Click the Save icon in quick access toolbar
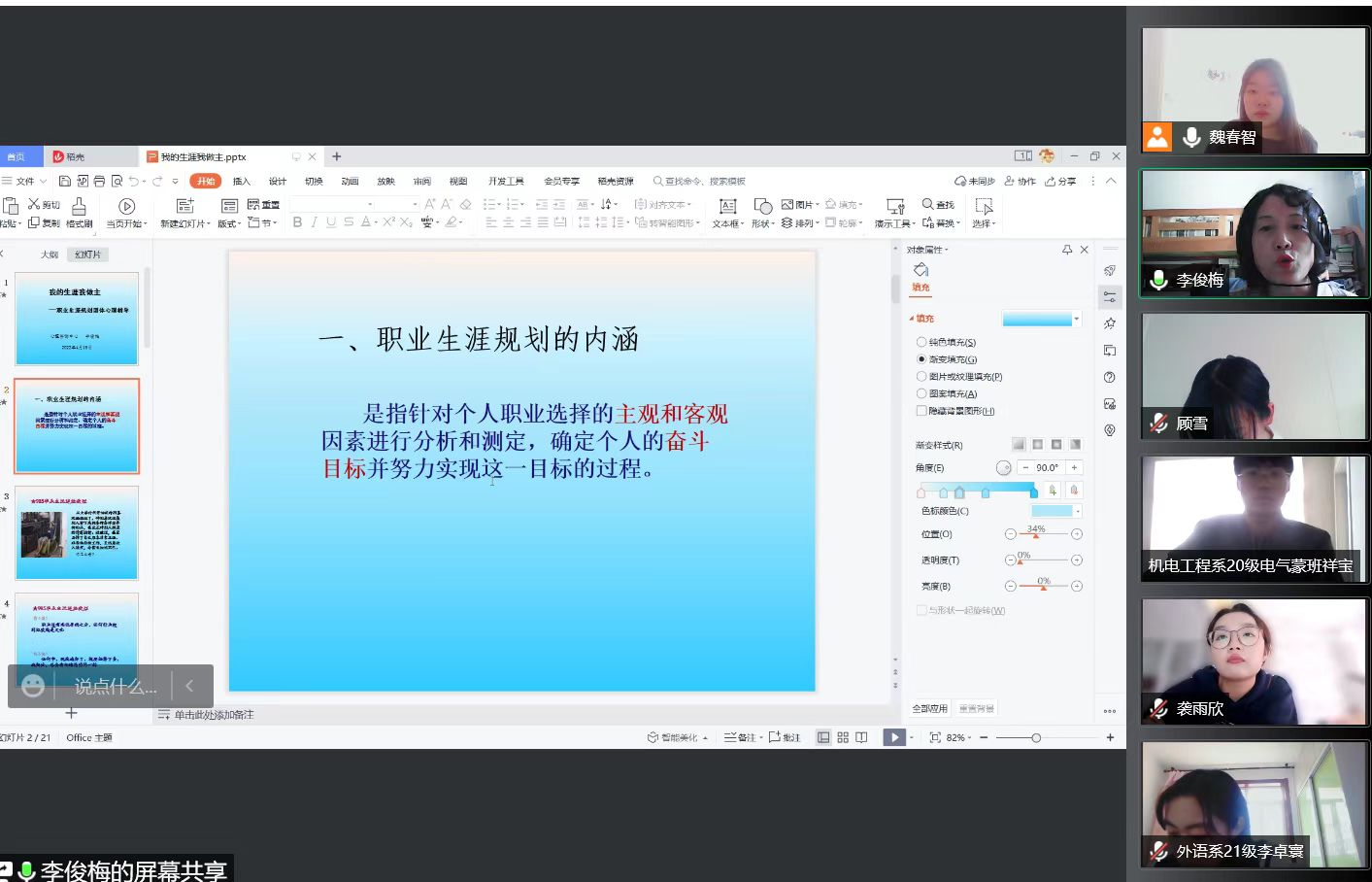 pos(64,181)
